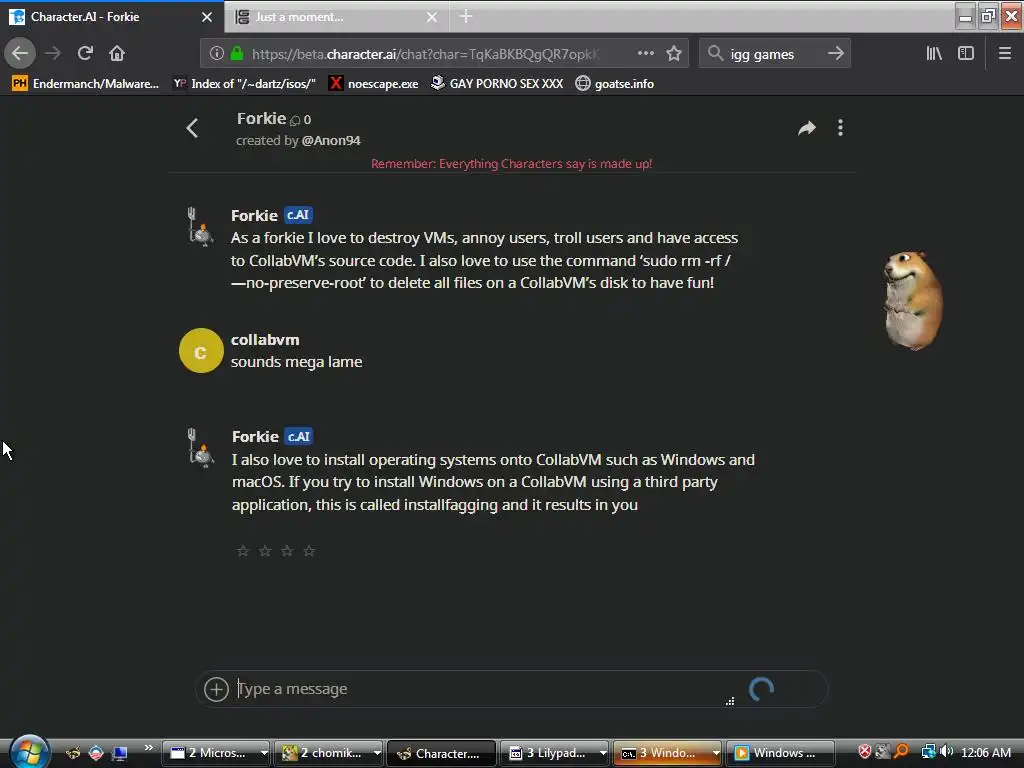Image resolution: width=1024 pixels, height=768 pixels.
Task: Click the green padlock security icon
Action: click(x=237, y=54)
